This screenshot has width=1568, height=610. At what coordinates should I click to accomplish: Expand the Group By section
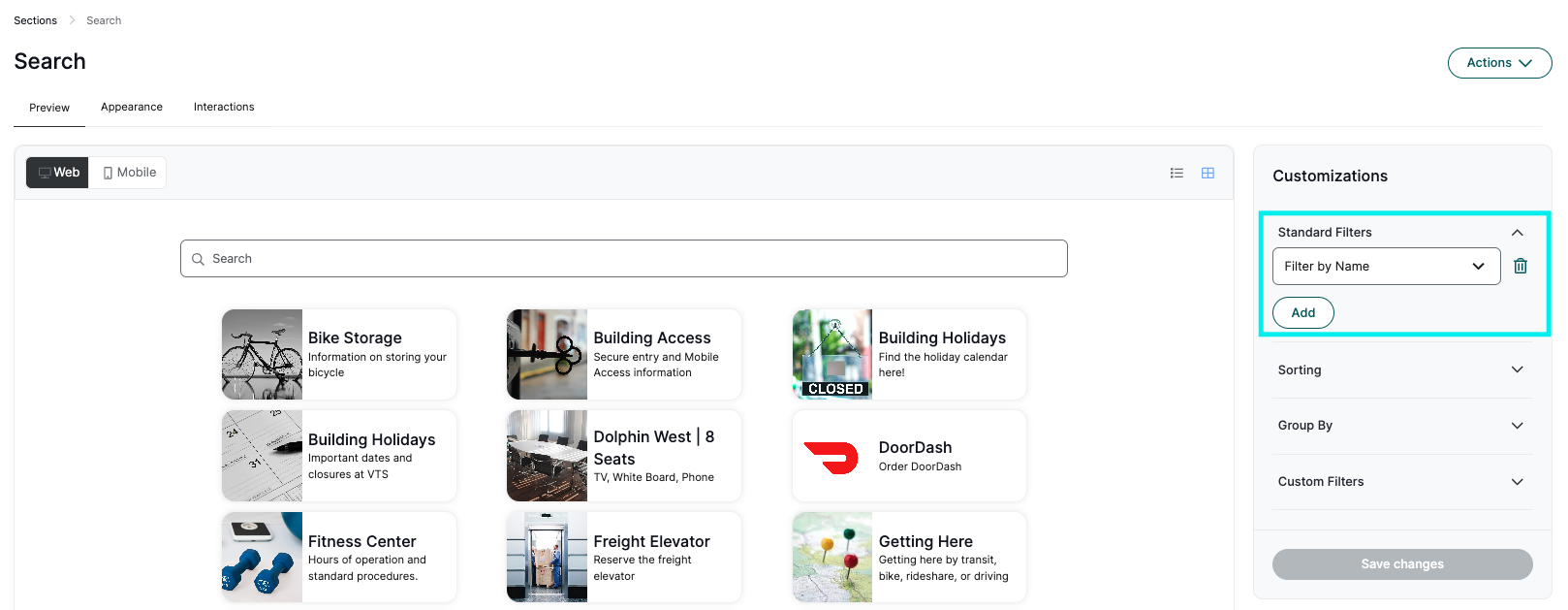pos(1400,426)
